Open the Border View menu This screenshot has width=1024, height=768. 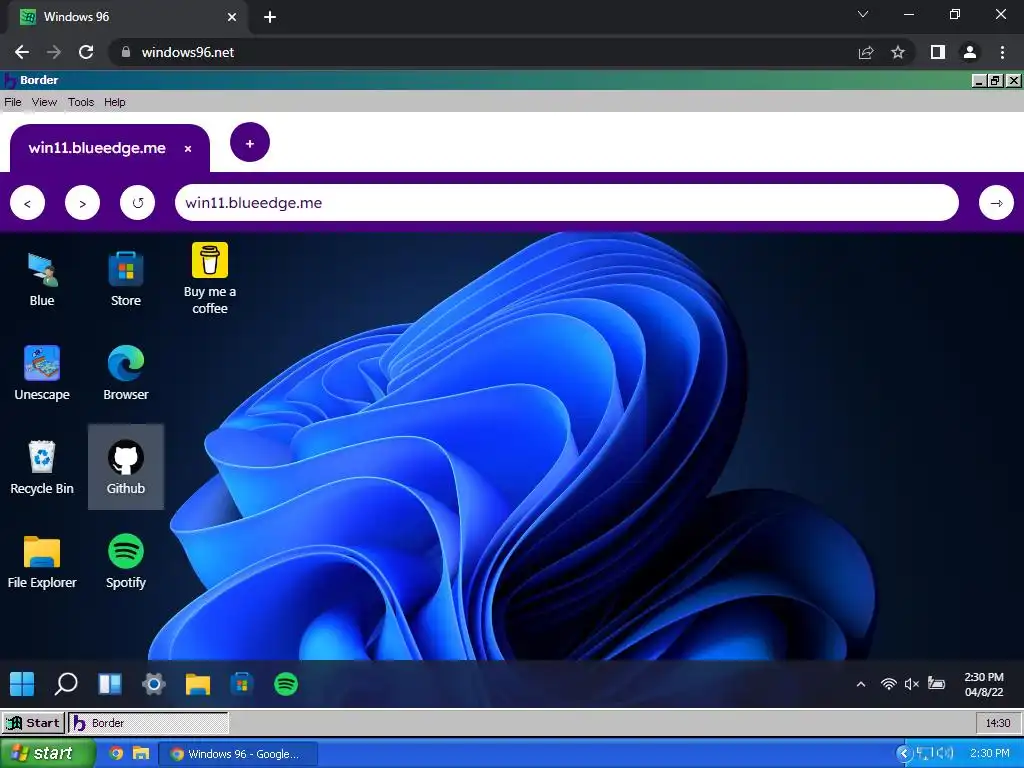[x=44, y=102]
